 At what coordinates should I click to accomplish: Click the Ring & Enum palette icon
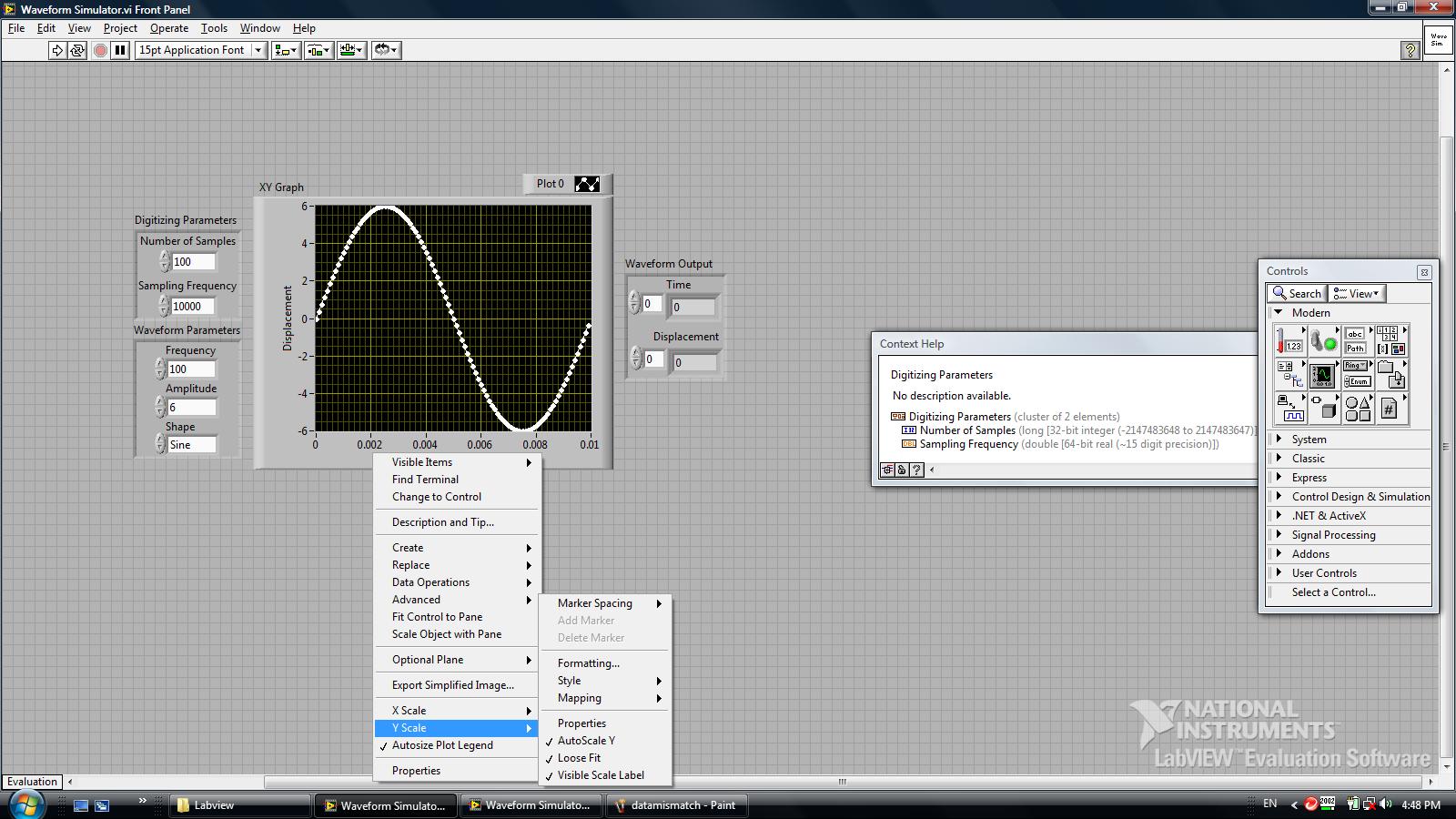(1355, 375)
